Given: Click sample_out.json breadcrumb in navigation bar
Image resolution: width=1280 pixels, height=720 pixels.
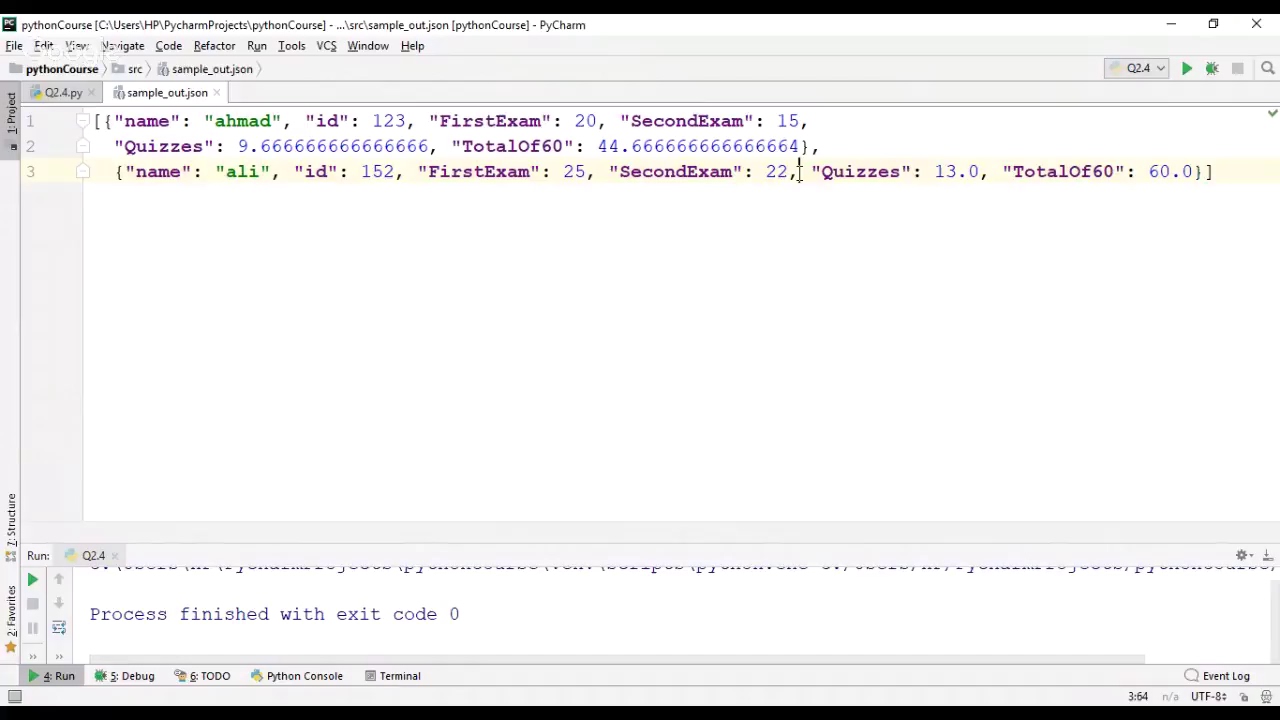Looking at the screenshot, I should point(204,69).
